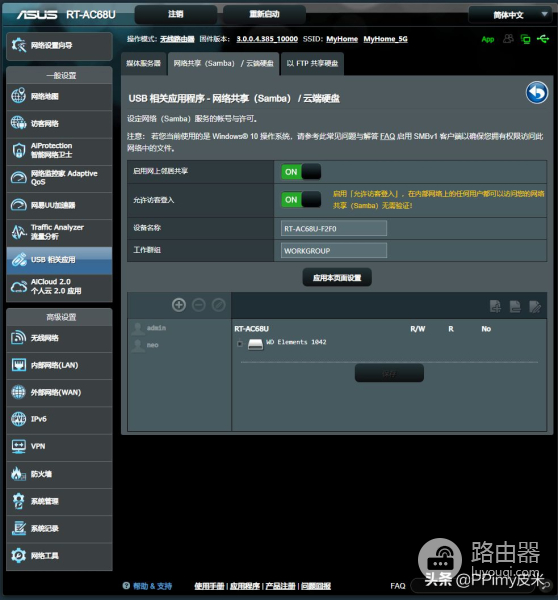This screenshot has width=558, height=600.
Task: Open the FAQ link in the note
Action: (388, 137)
